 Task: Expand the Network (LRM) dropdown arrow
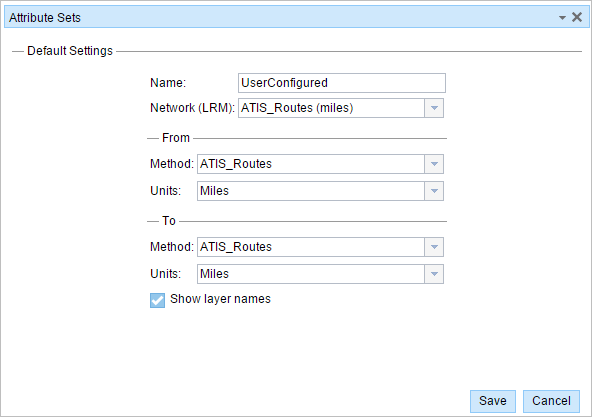click(434, 108)
